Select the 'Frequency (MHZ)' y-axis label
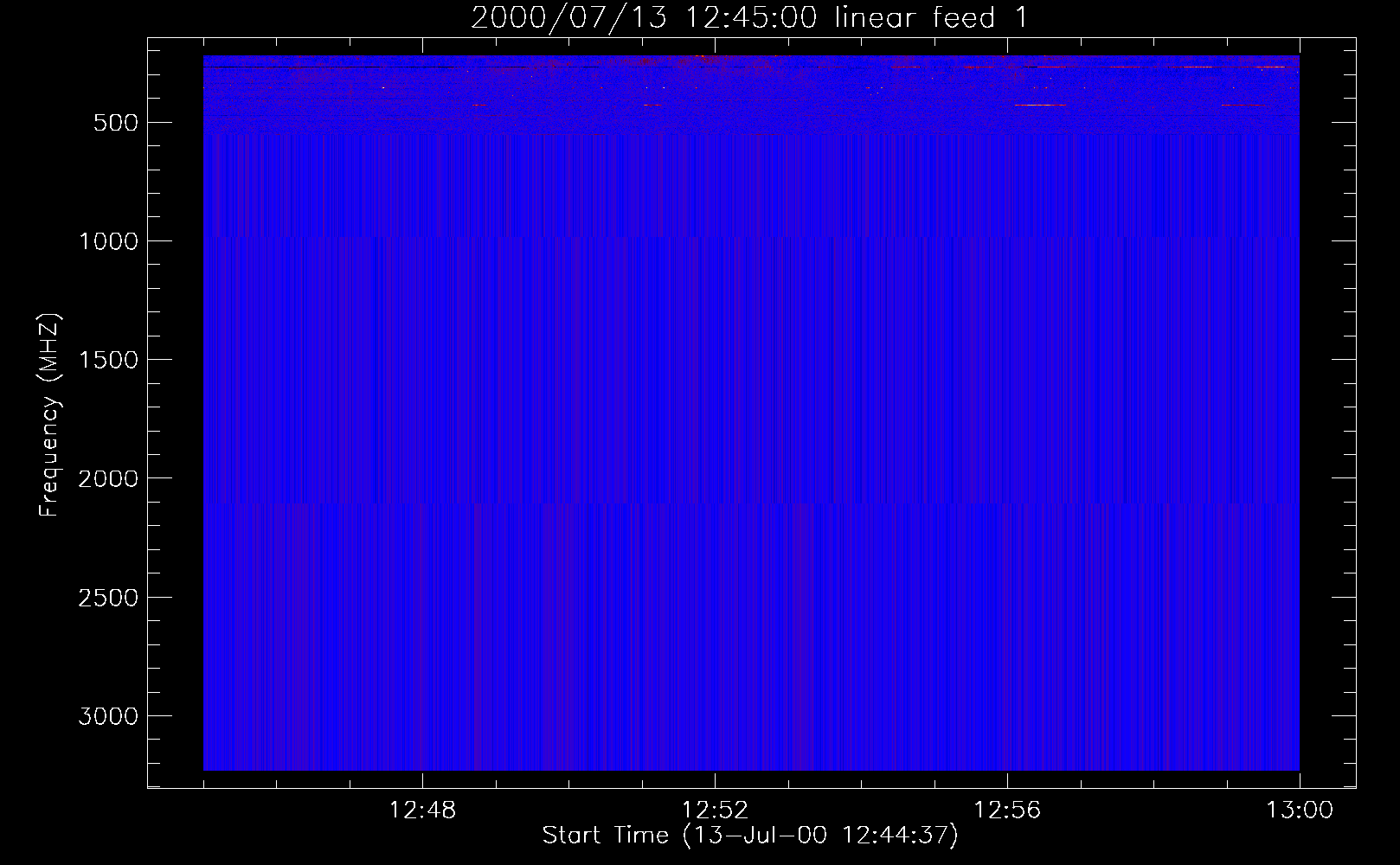 coord(50,414)
